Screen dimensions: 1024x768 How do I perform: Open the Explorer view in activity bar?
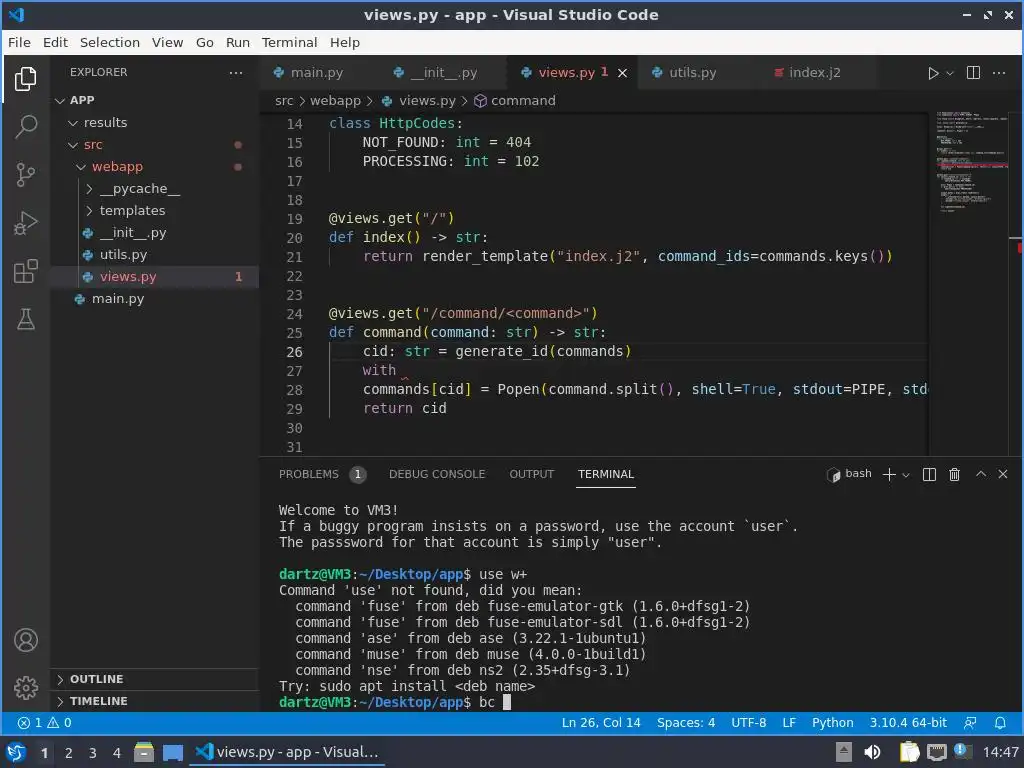click(25, 79)
